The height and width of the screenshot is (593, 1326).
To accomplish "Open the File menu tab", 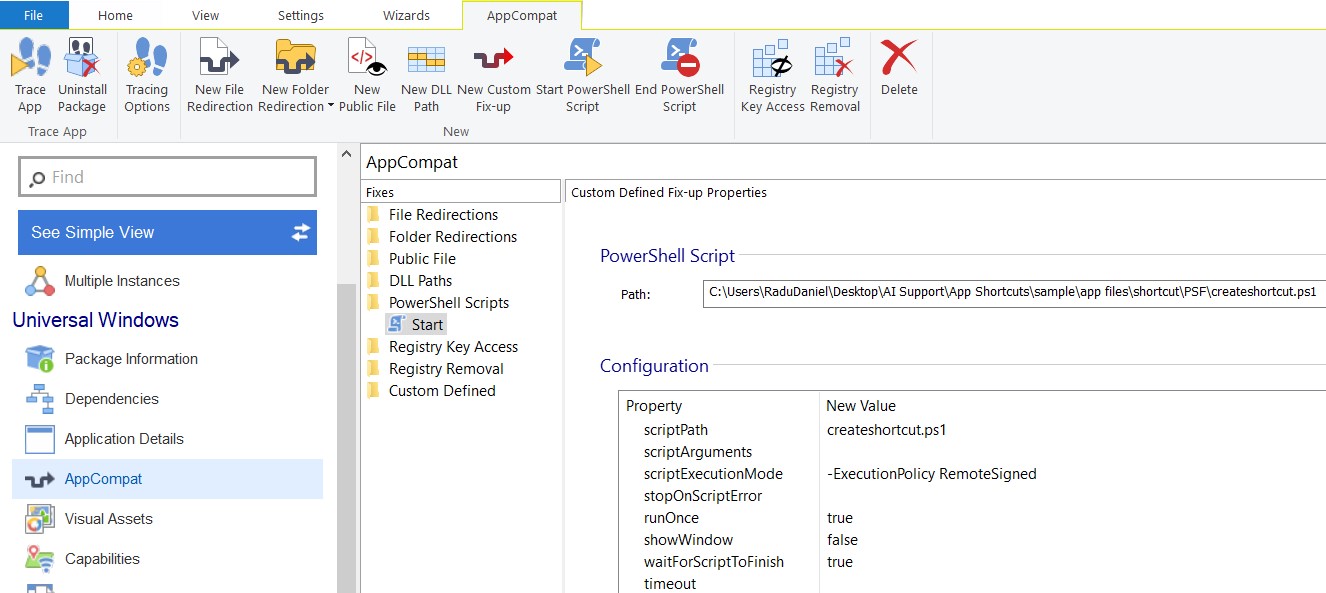I will pyautogui.click(x=34, y=15).
